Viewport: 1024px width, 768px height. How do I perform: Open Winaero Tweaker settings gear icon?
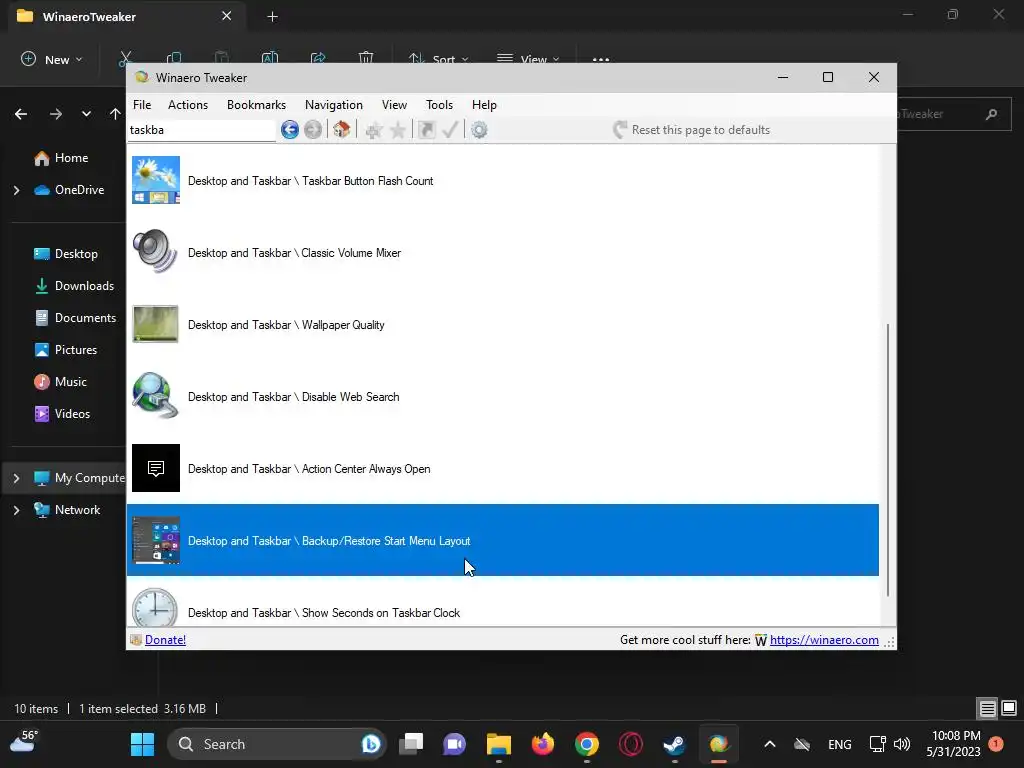(x=479, y=130)
